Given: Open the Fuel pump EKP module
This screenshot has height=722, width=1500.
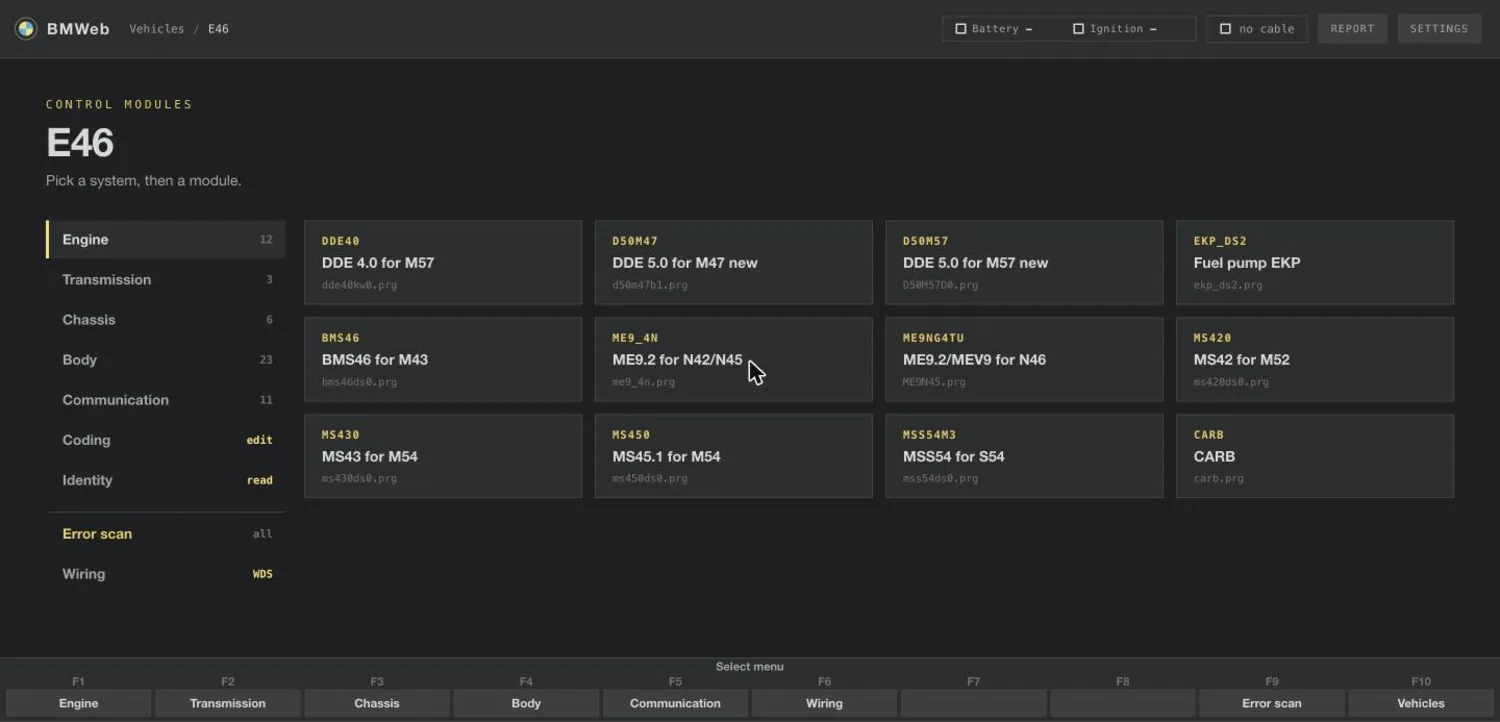Looking at the screenshot, I should [1315, 263].
